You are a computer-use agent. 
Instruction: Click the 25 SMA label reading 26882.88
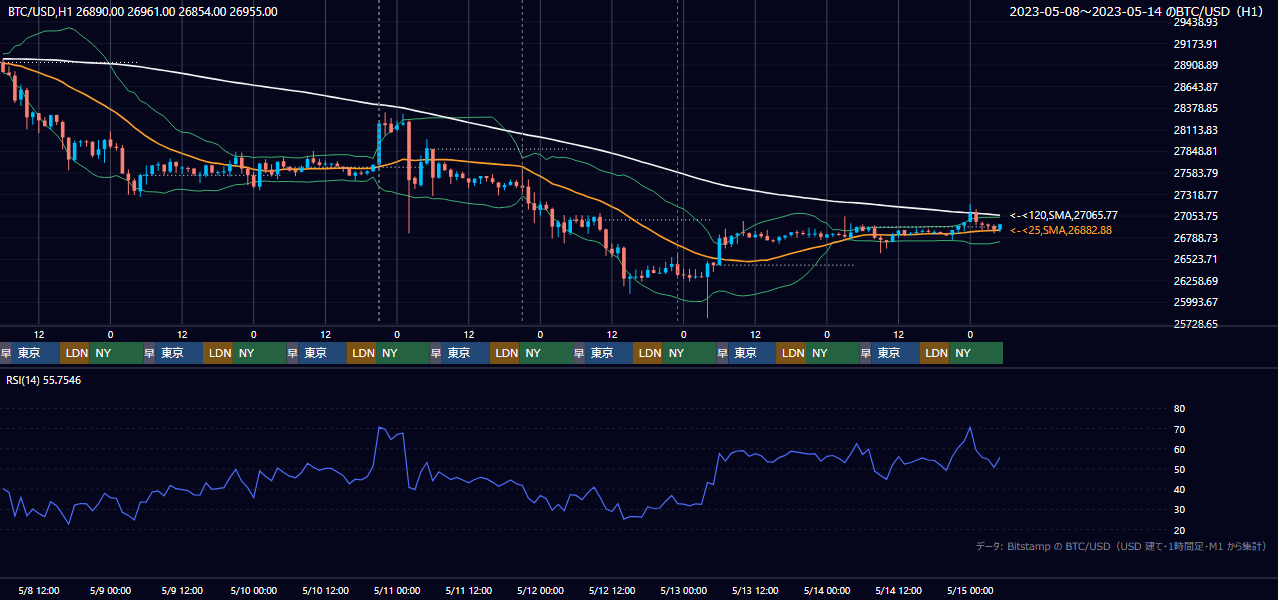tap(1060, 230)
